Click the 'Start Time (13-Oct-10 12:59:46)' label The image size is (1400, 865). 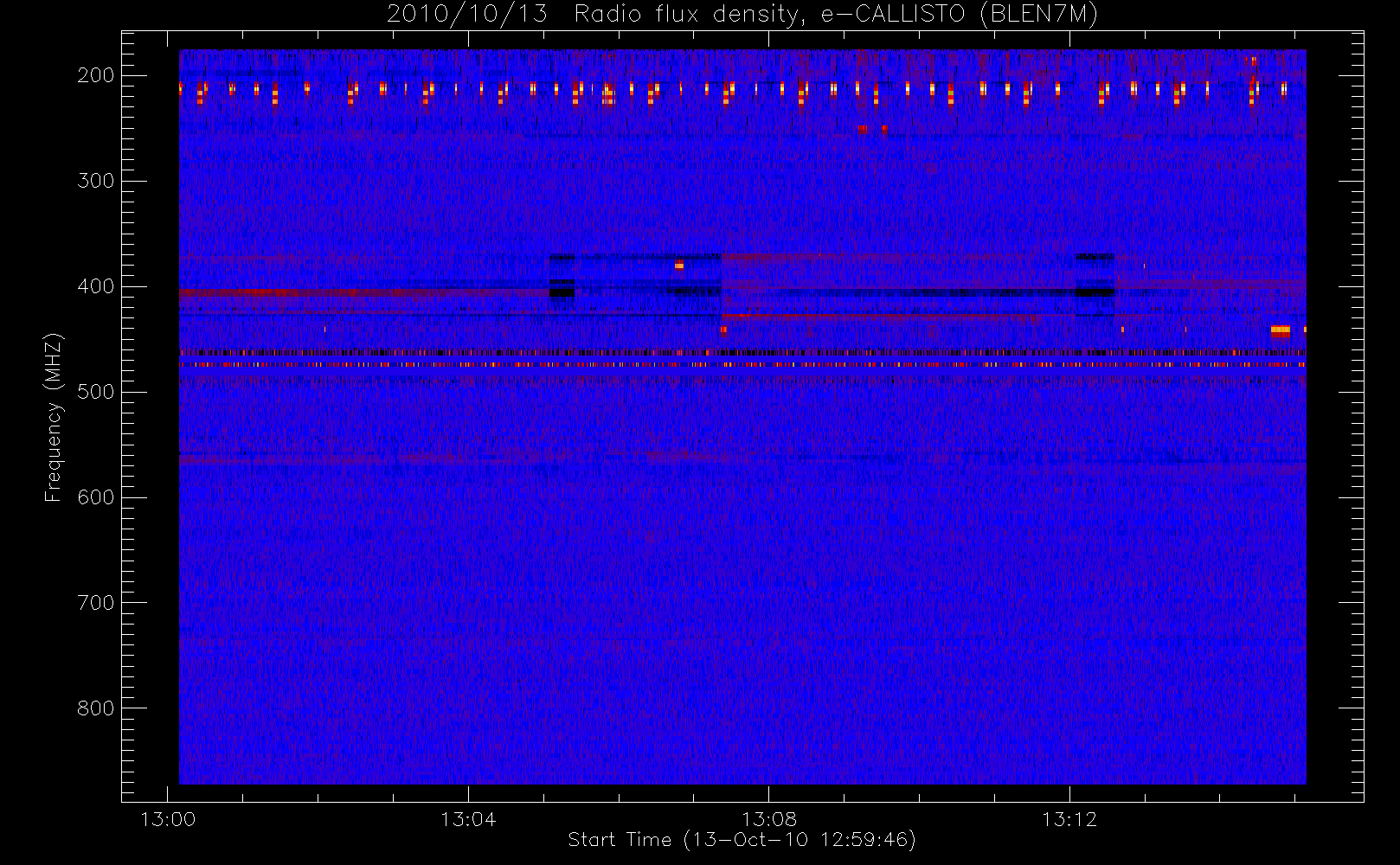pyautogui.click(x=742, y=840)
